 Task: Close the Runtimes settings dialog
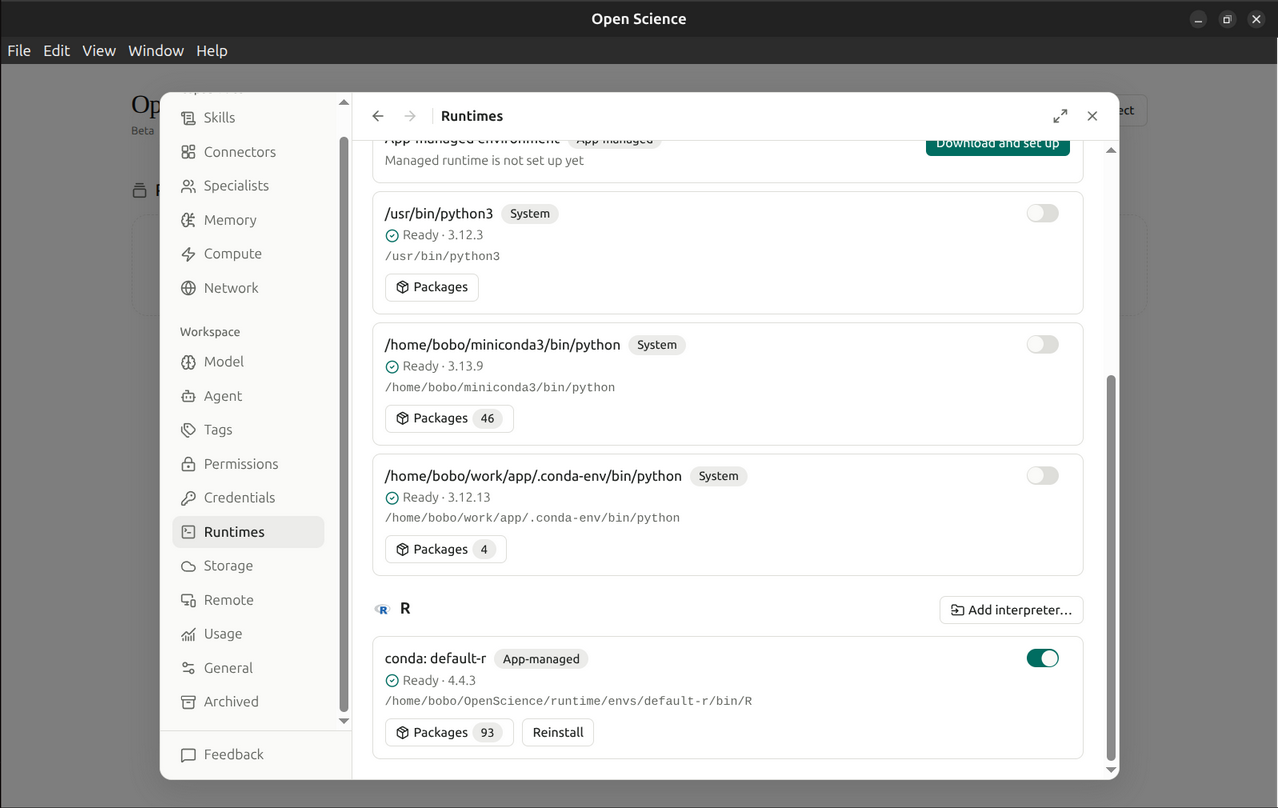point(1092,116)
